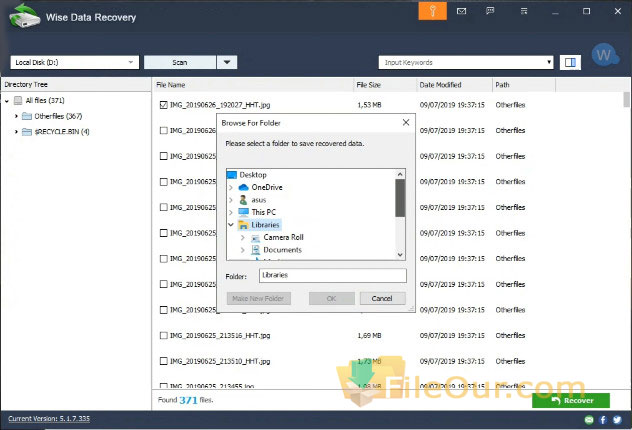Expand the $RECYCLE.BIN tree node
This screenshot has height=430, width=632.
16,132
